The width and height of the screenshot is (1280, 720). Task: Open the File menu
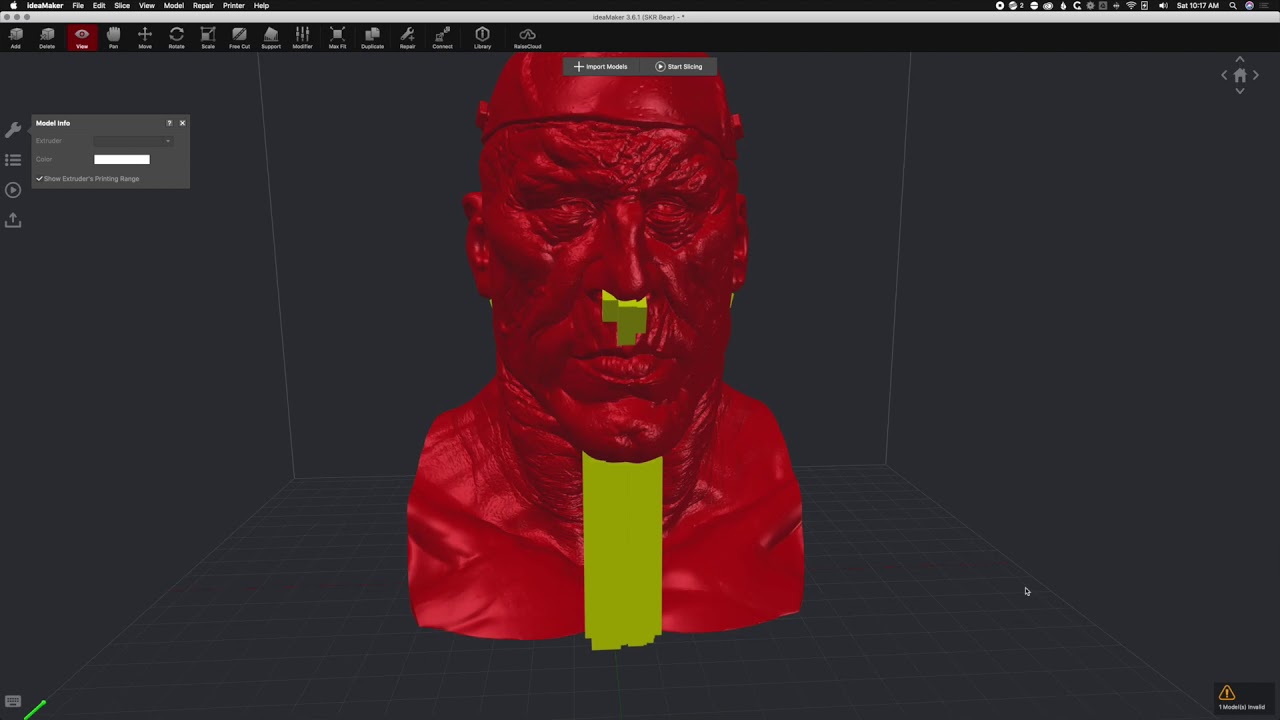pyautogui.click(x=78, y=6)
